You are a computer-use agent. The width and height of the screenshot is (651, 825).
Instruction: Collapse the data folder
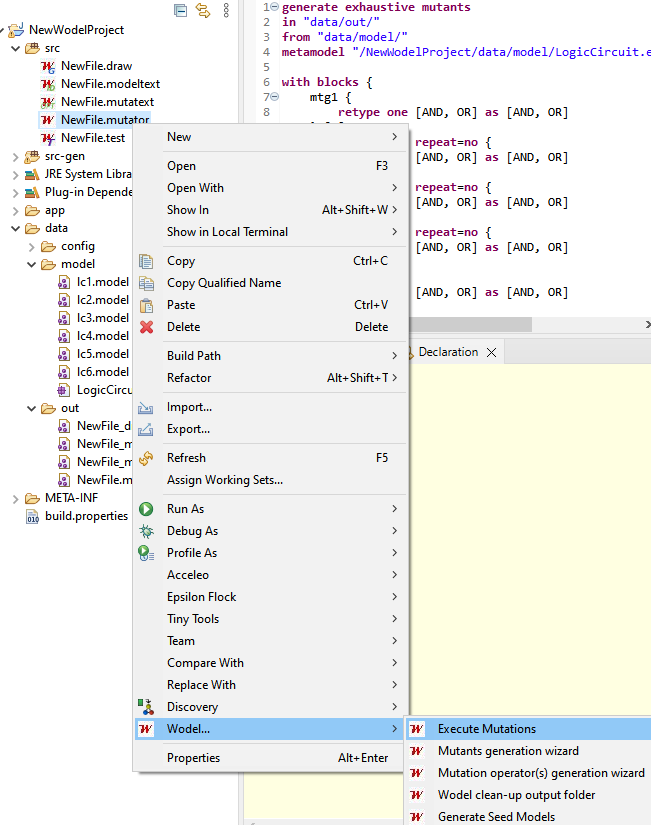(16, 228)
